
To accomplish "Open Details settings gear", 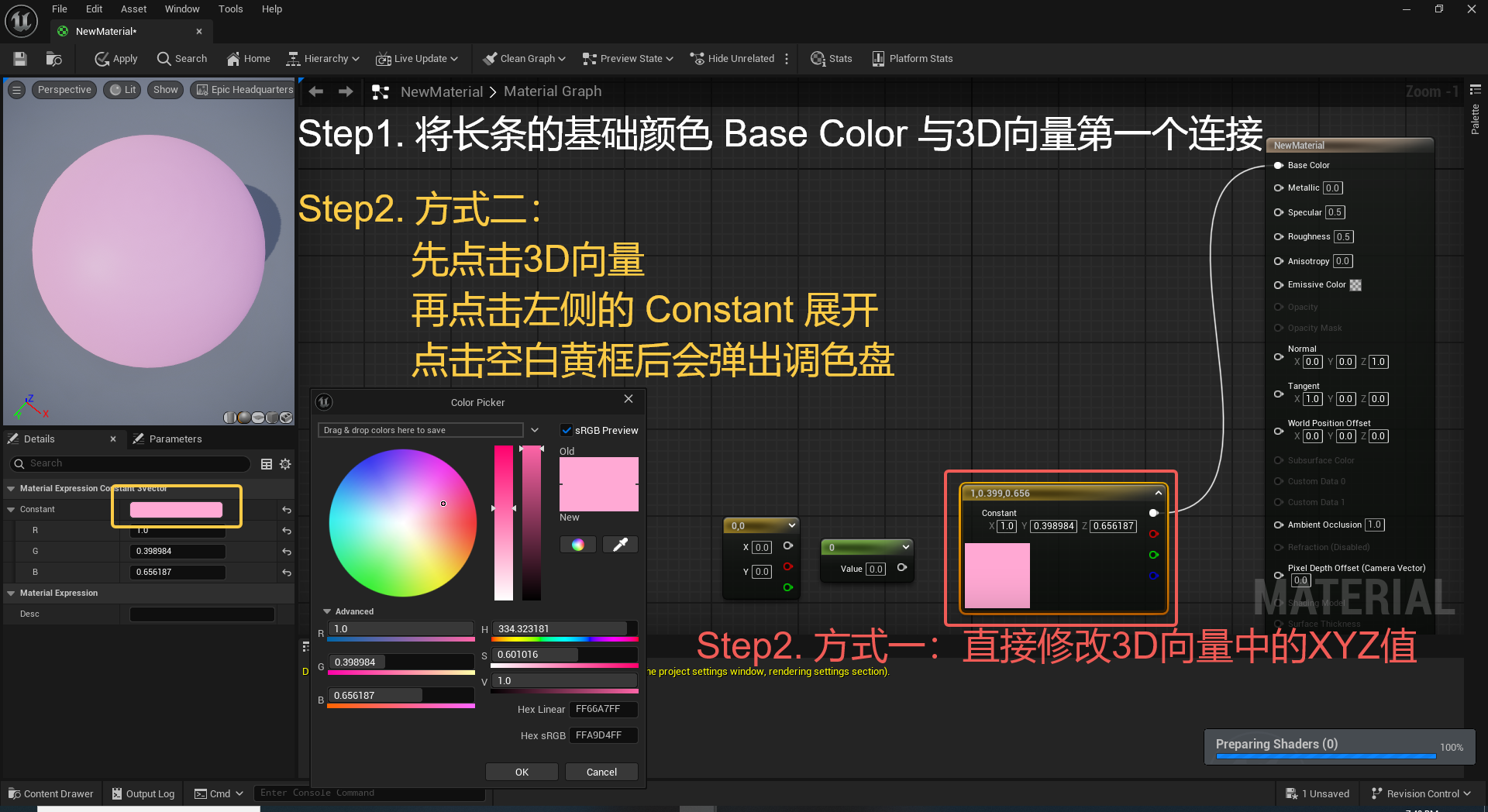I will 285,464.
